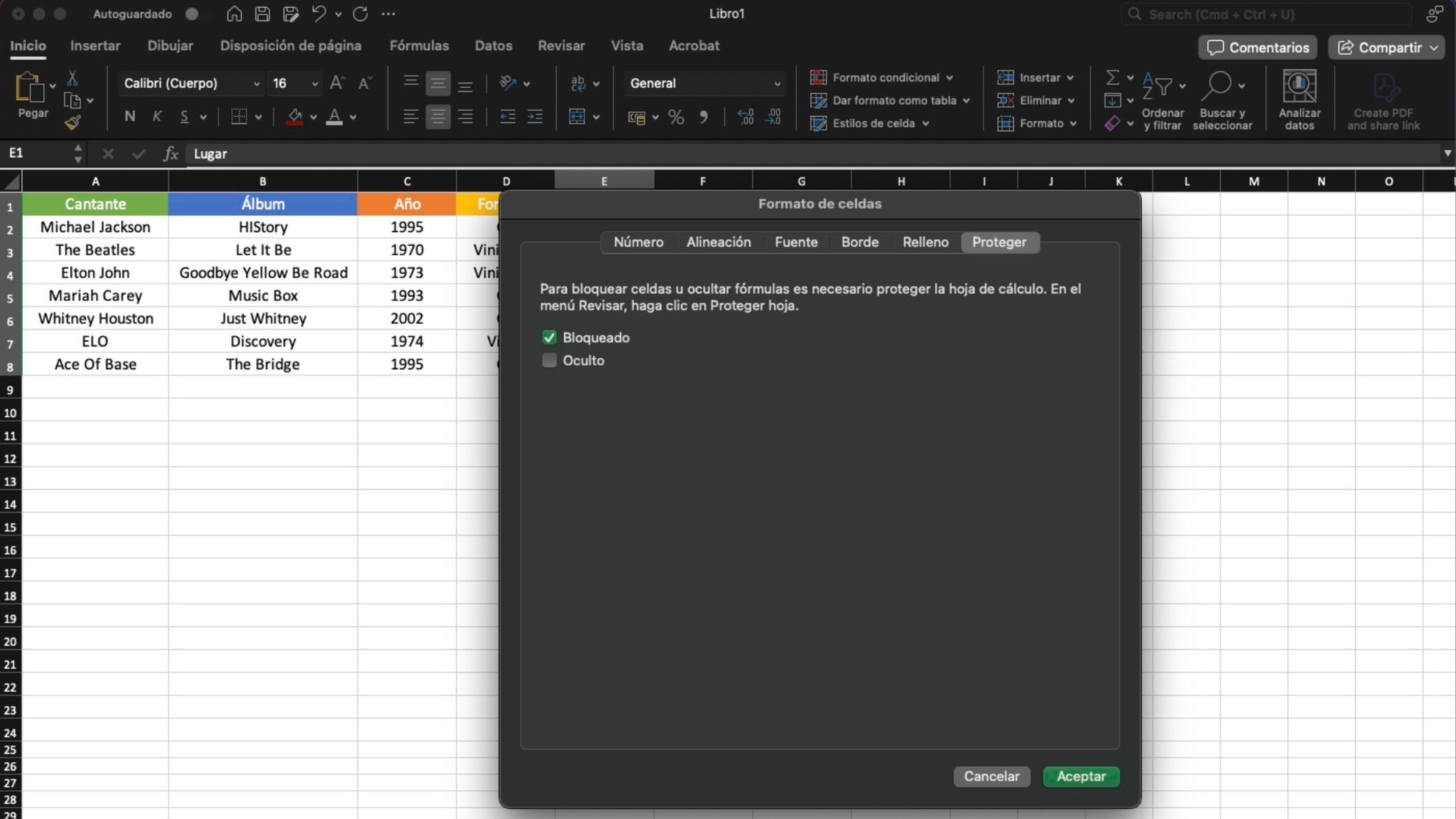This screenshot has width=1456, height=819.
Task: Toggle underline with the S button
Action: coord(184,116)
